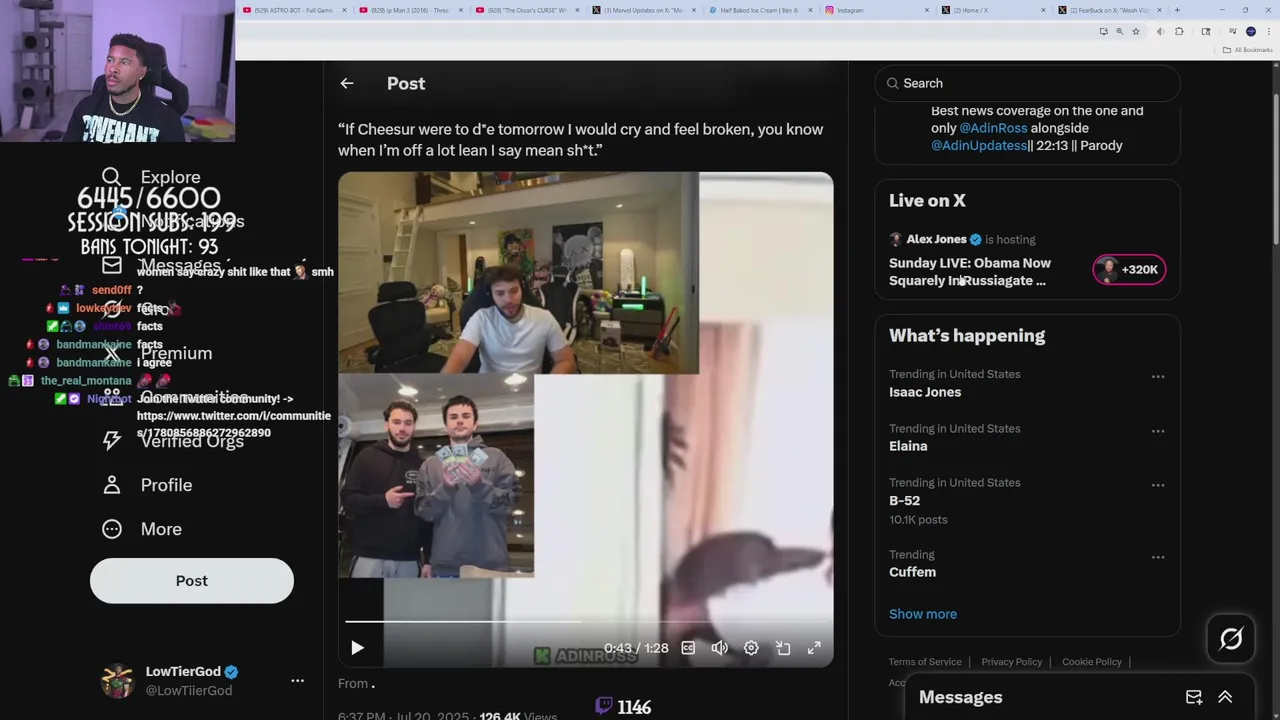Switch to Half Baked Ice Cream tab
Image resolution: width=1280 pixels, height=720 pixels.
[x=758, y=10]
